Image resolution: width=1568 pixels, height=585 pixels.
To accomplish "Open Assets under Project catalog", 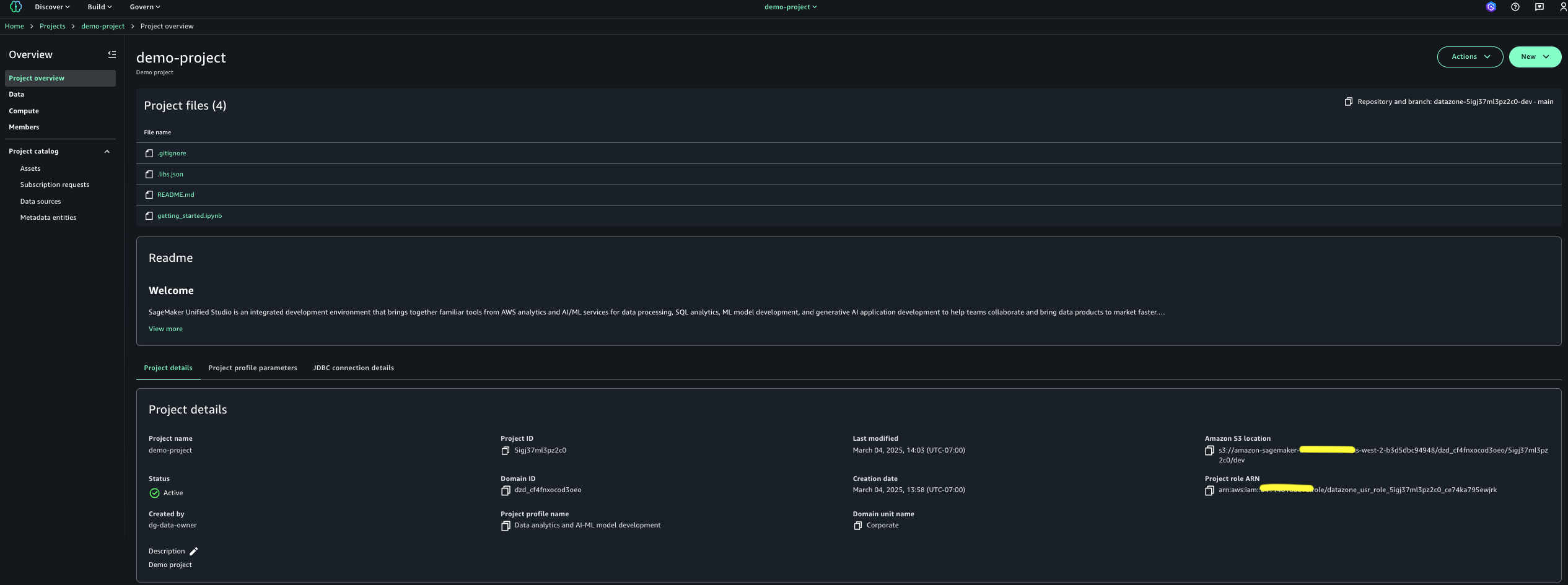I will [30, 168].
